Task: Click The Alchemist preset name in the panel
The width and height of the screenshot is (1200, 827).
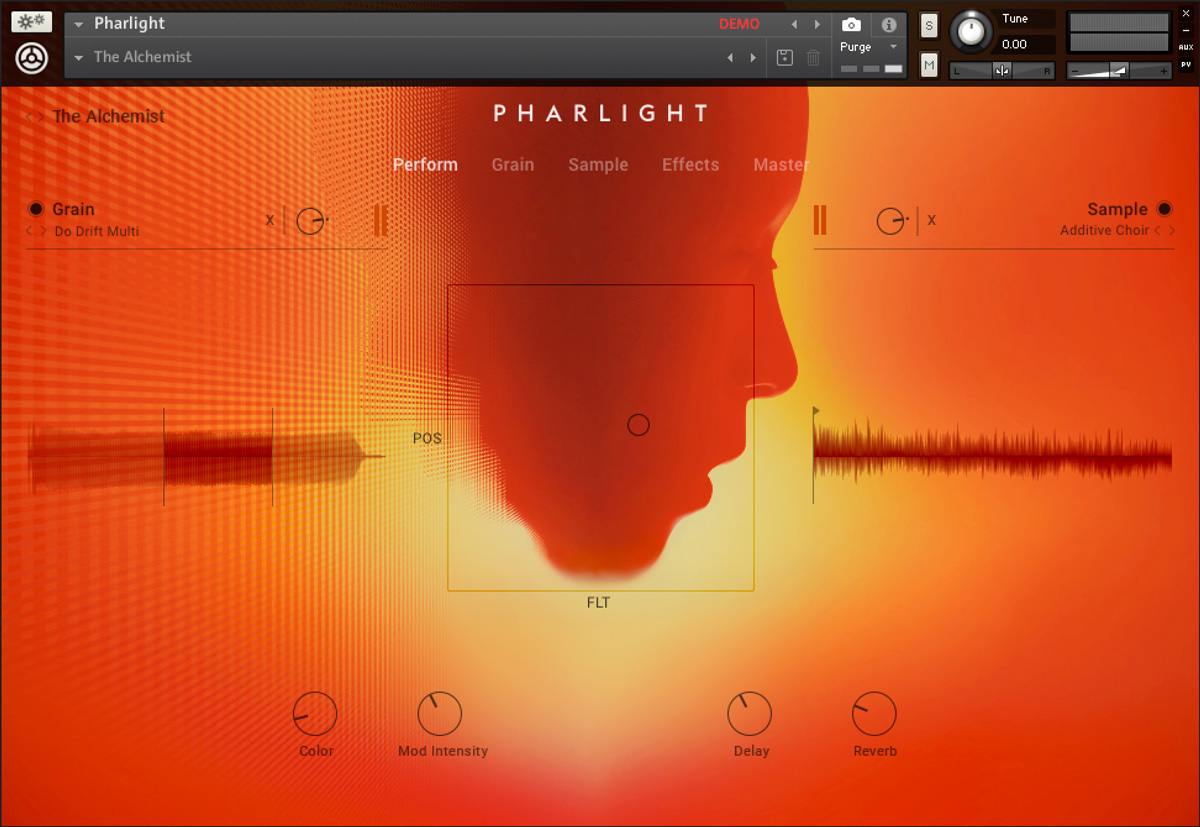Action: tap(108, 117)
